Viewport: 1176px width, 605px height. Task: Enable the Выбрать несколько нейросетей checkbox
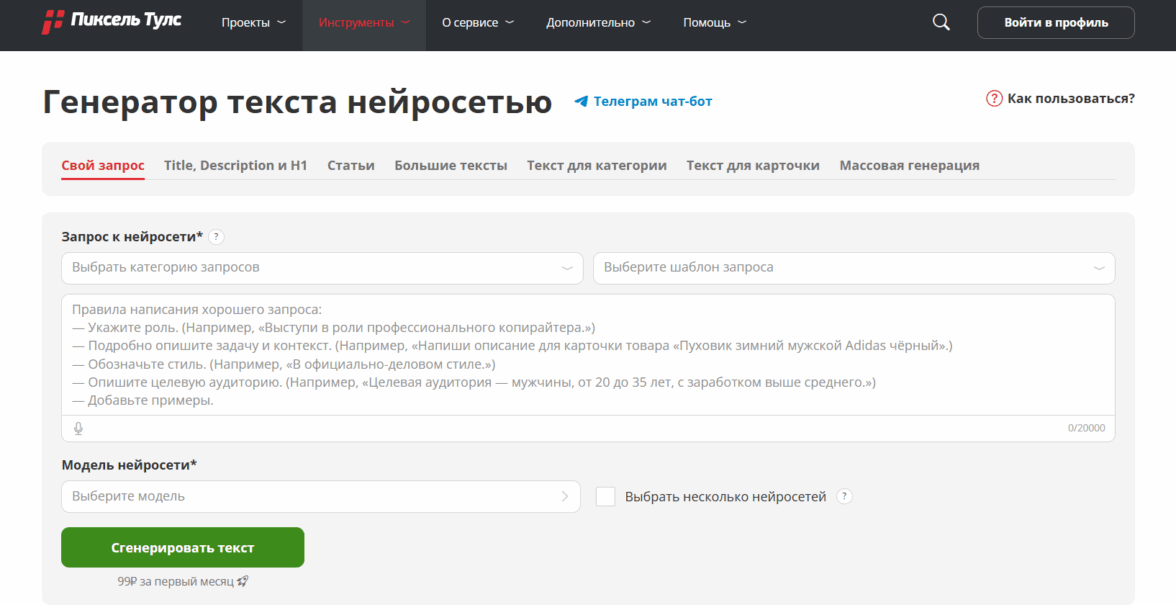(605, 496)
